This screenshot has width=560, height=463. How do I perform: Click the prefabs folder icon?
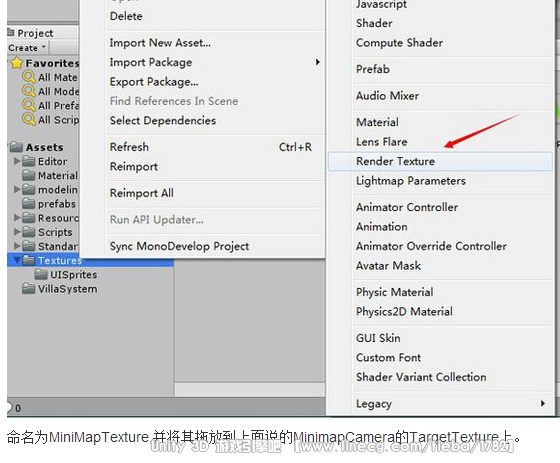[29, 203]
